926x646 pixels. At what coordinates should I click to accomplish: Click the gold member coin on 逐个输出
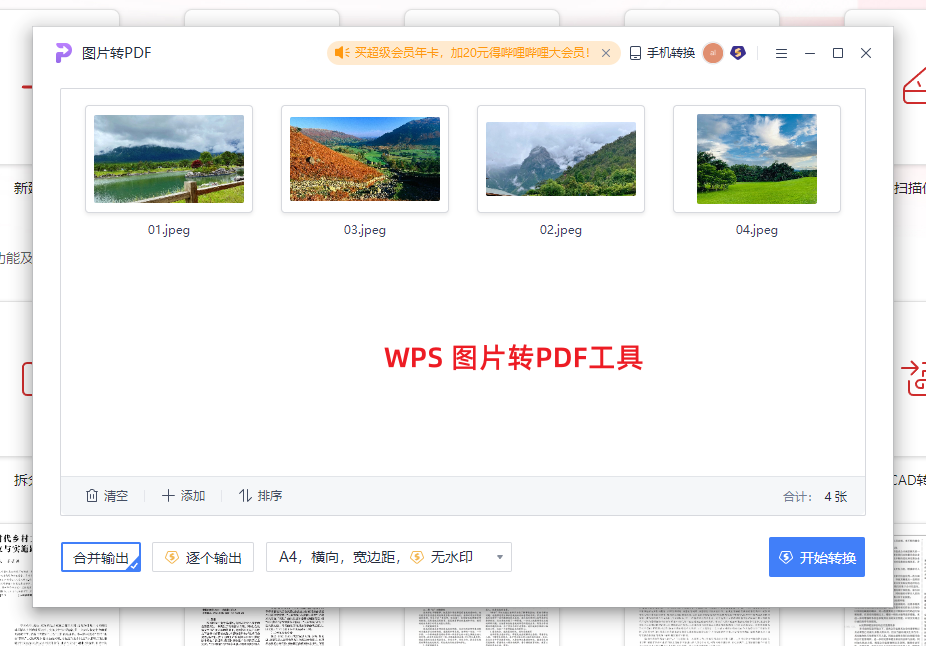click(172, 557)
